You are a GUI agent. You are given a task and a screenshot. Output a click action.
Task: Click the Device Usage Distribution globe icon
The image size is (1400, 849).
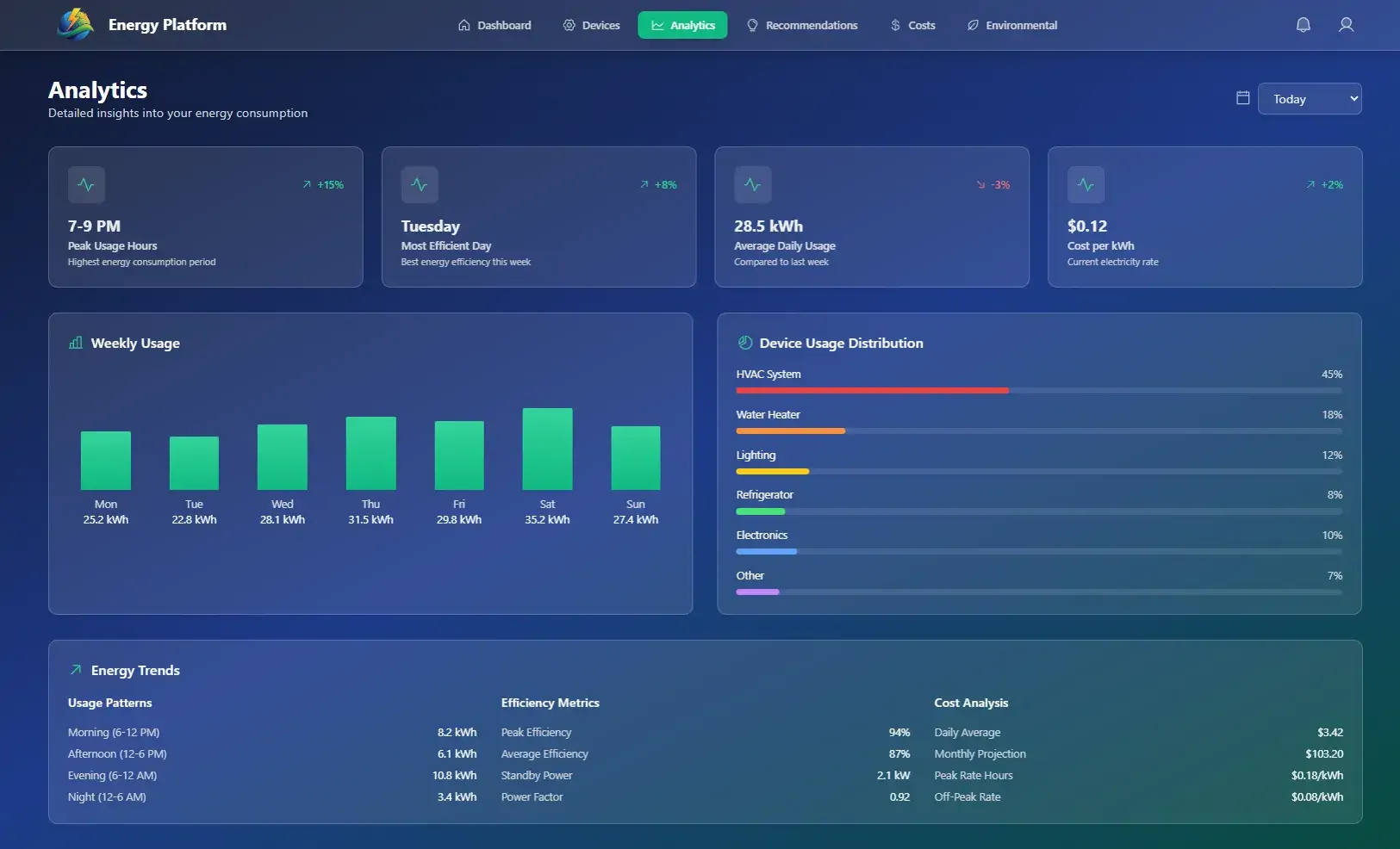pos(744,342)
